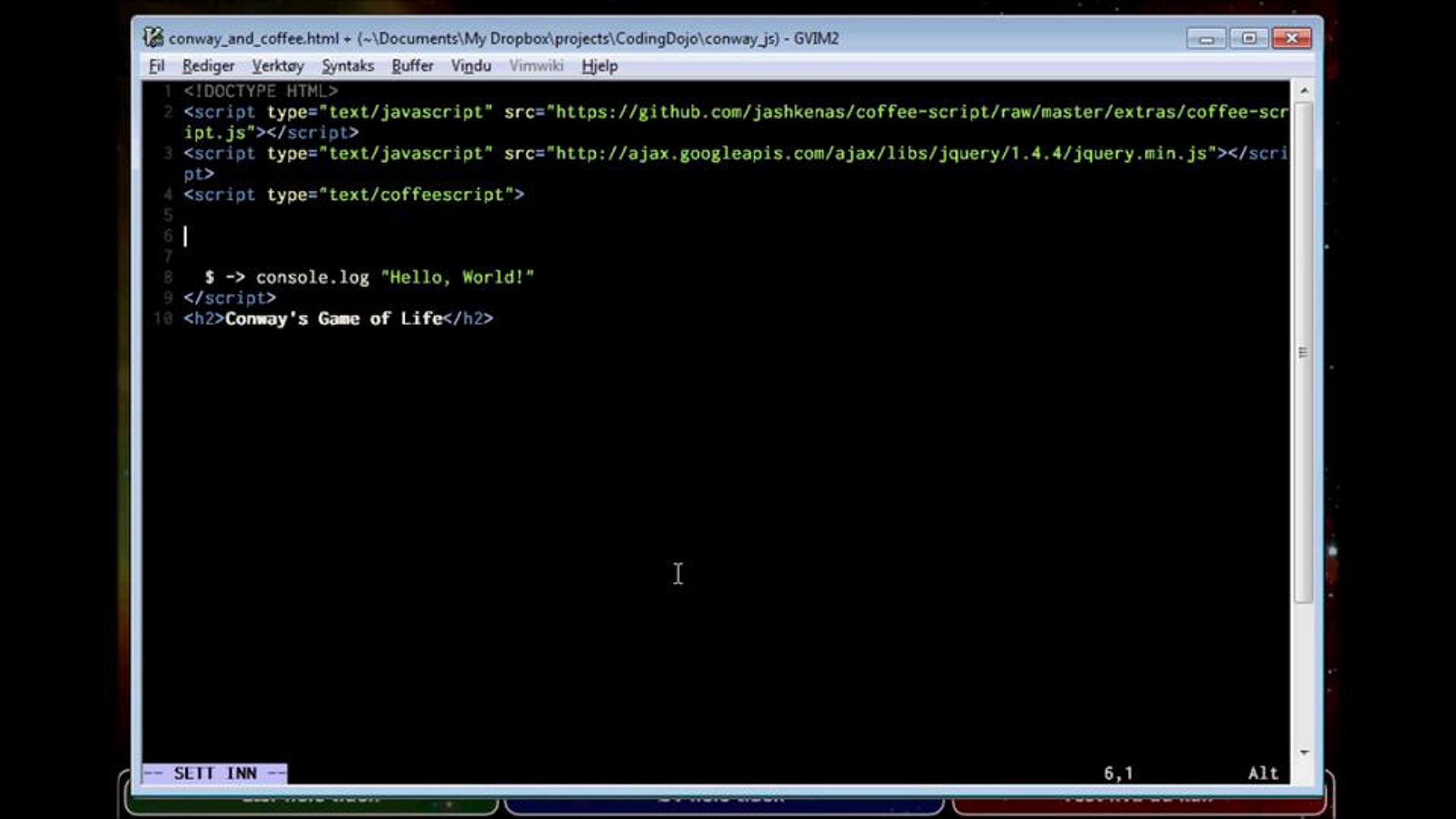
Task: Open the Syntaks menu
Action: click(x=348, y=66)
